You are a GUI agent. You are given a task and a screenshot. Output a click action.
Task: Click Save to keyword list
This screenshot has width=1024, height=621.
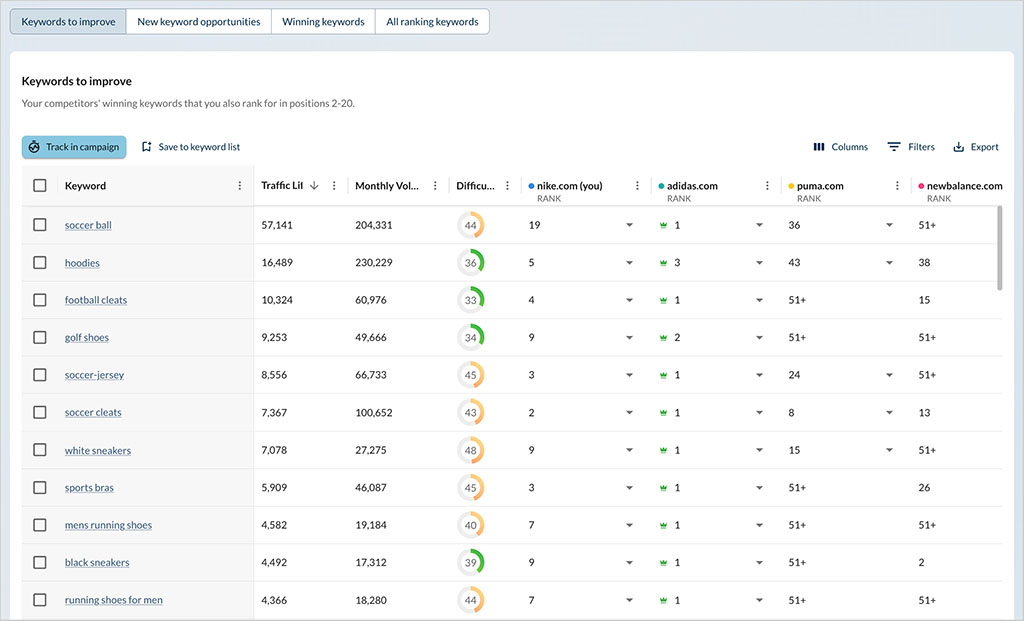click(191, 147)
